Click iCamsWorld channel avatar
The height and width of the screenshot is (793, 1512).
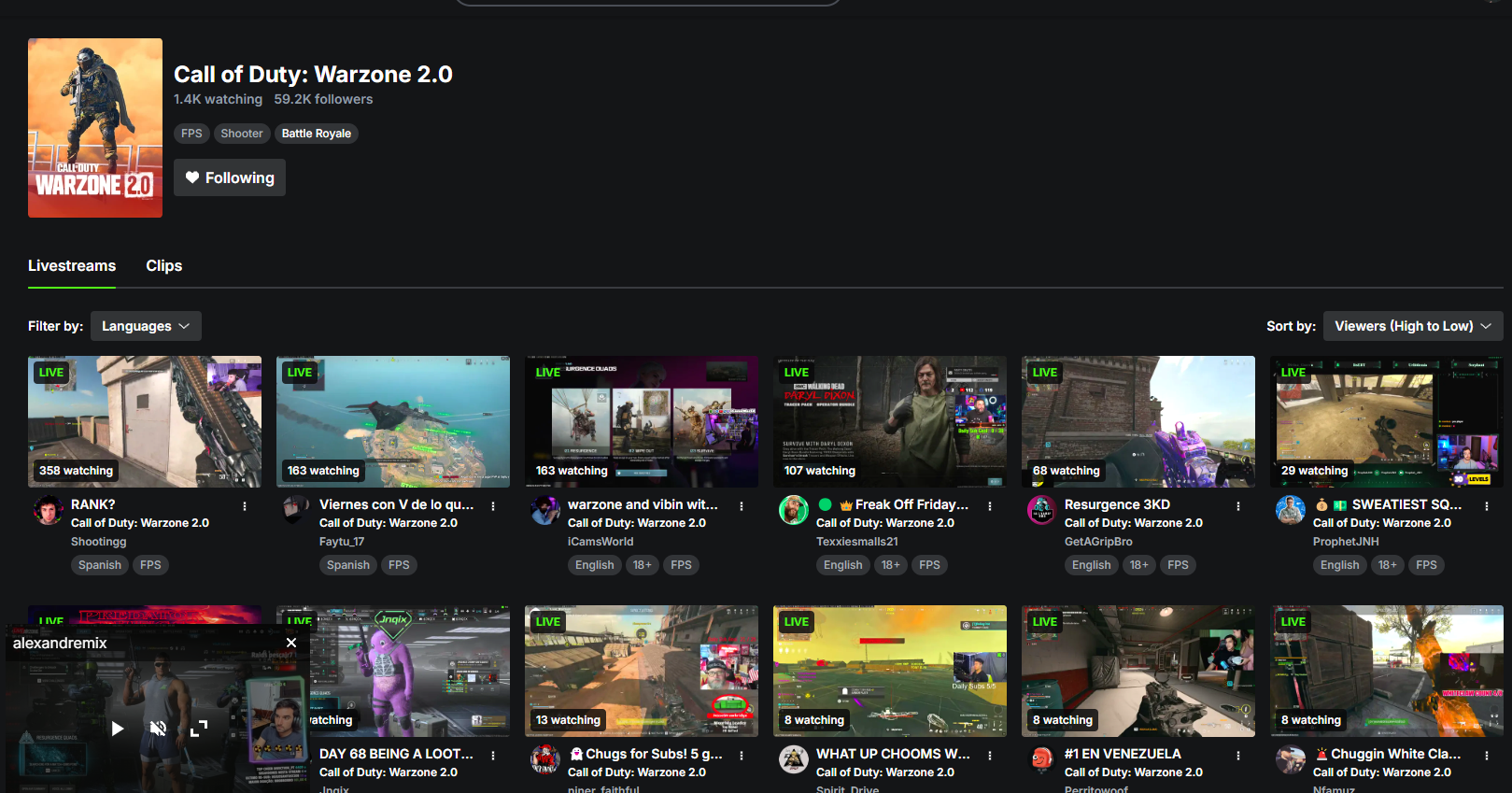[544, 510]
